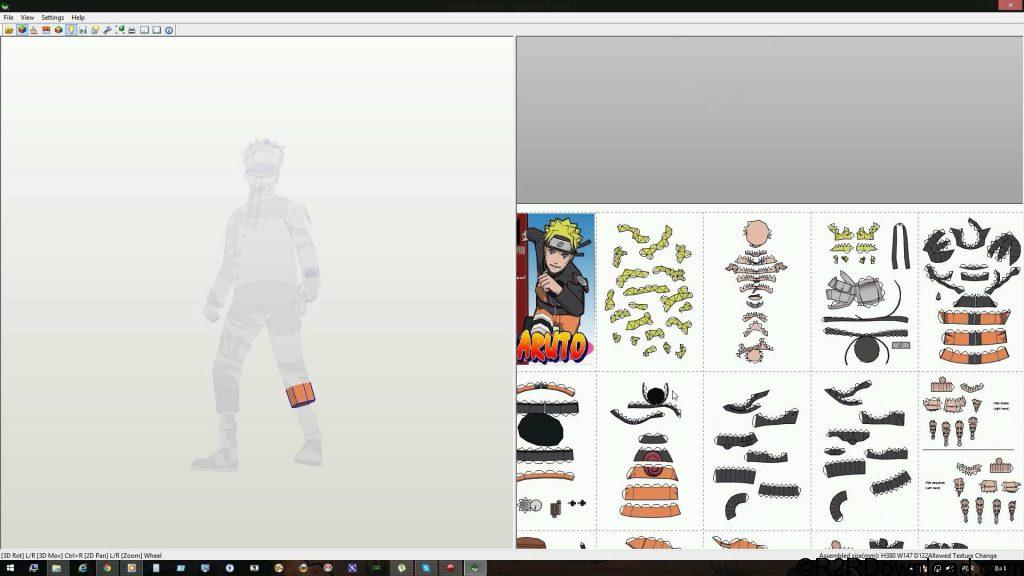The width and height of the screenshot is (1024, 576).
Task: Click the About info icon on toolbar
Action: (169, 30)
